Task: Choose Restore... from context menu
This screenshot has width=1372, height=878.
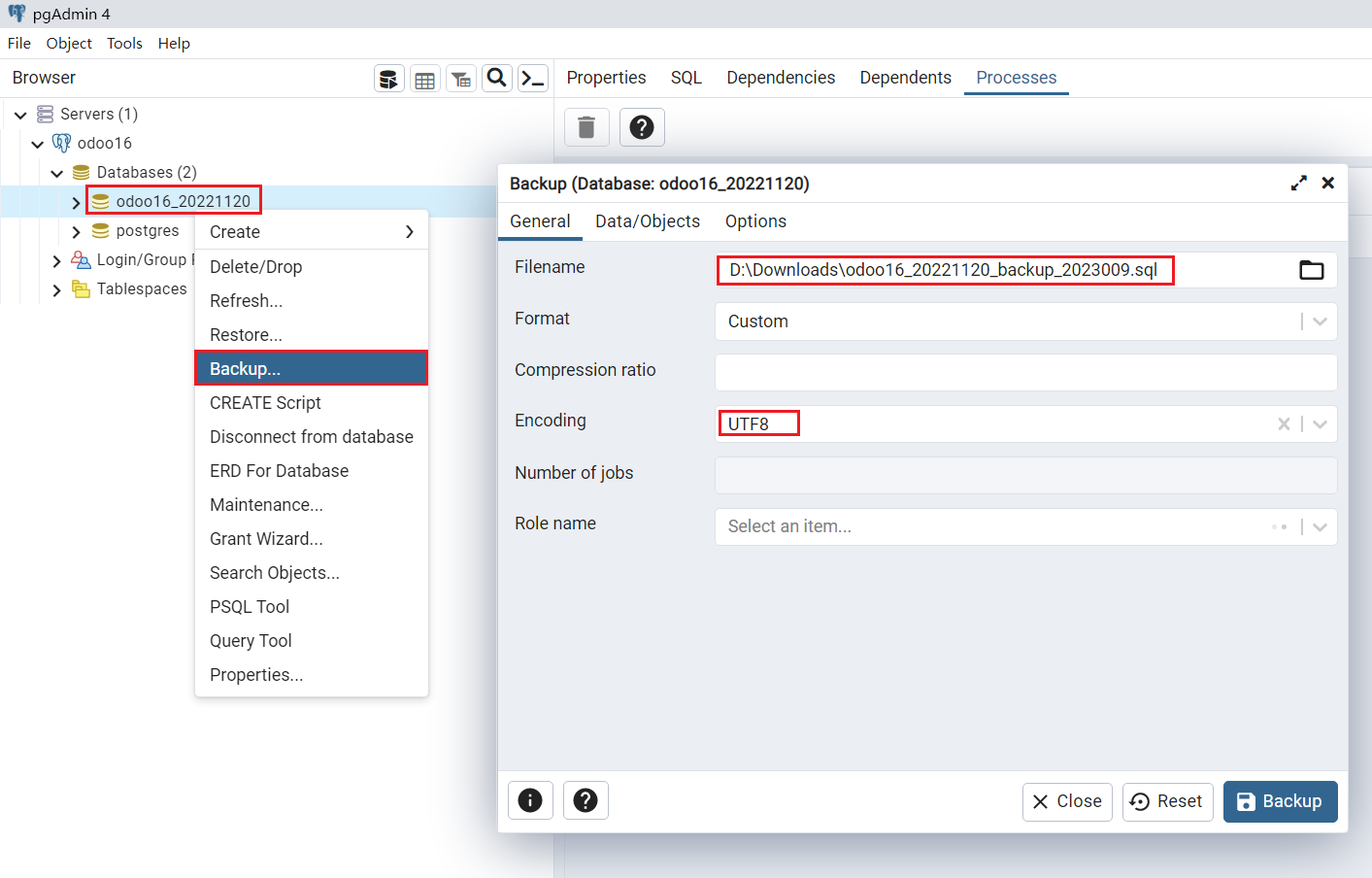Action: (x=312, y=335)
